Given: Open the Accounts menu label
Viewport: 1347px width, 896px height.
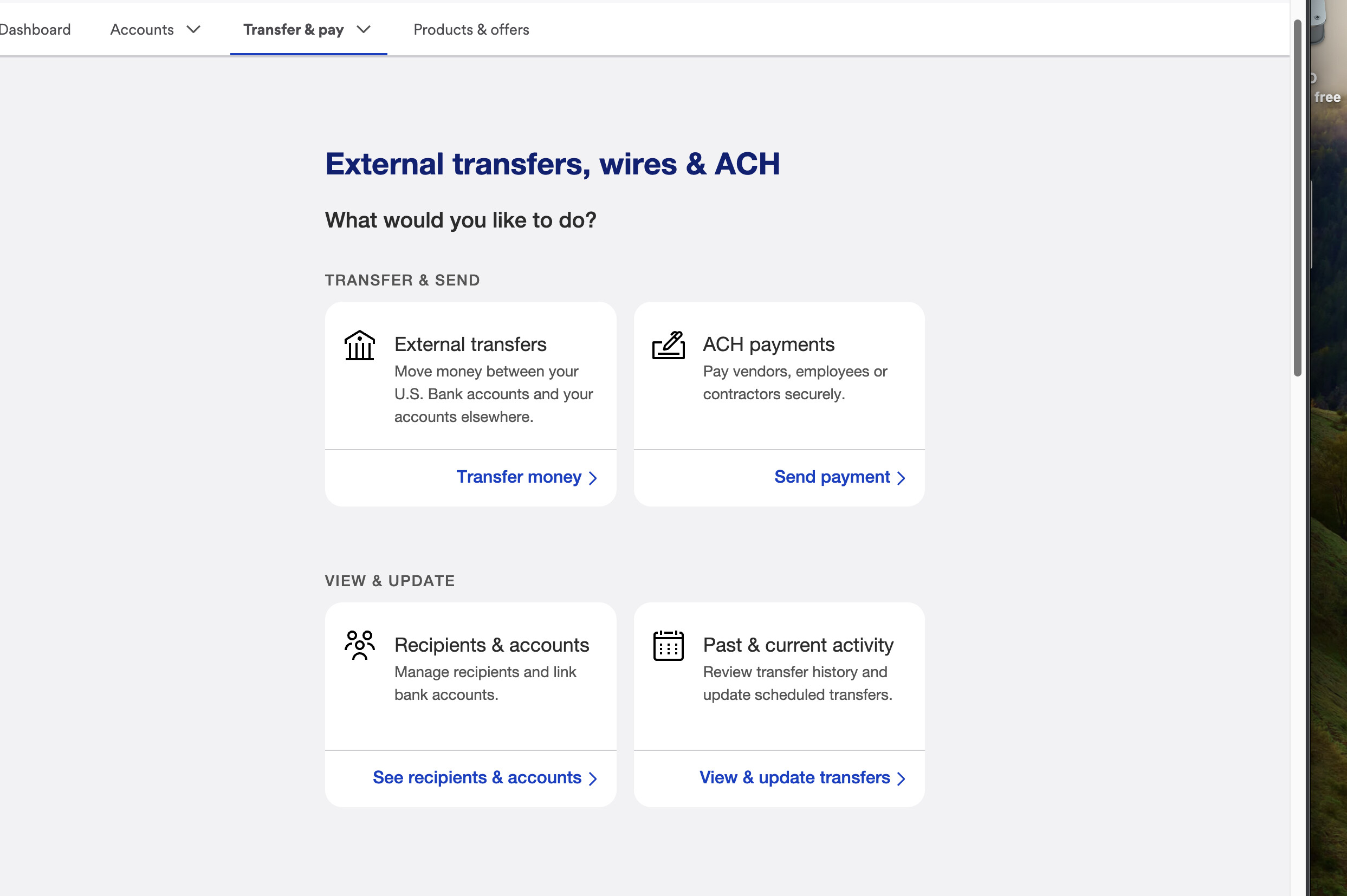Looking at the screenshot, I should coord(142,30).
